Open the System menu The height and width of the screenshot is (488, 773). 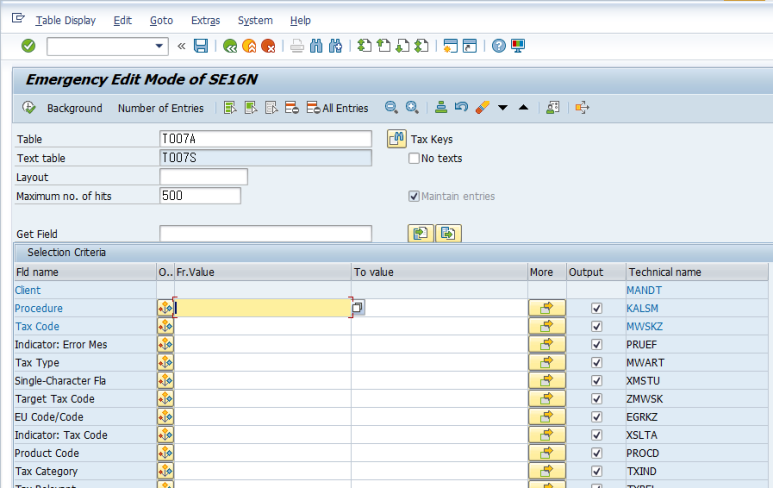coord(255,20)
